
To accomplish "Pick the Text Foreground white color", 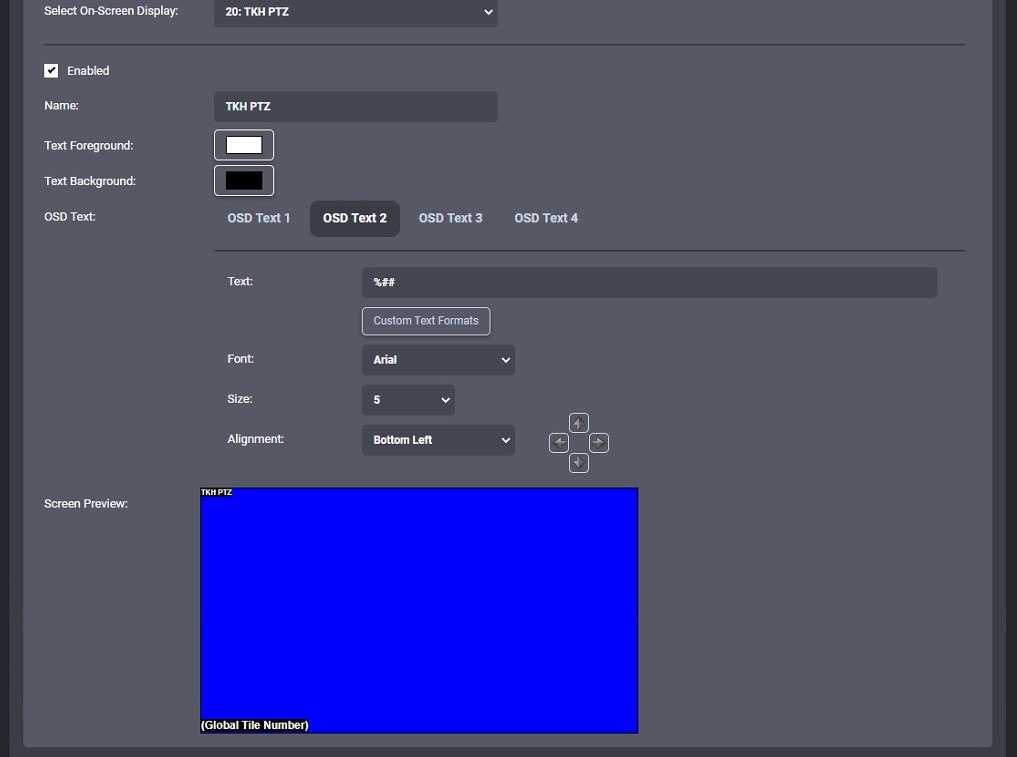I will pyautogui.click(x=244, y=145).
